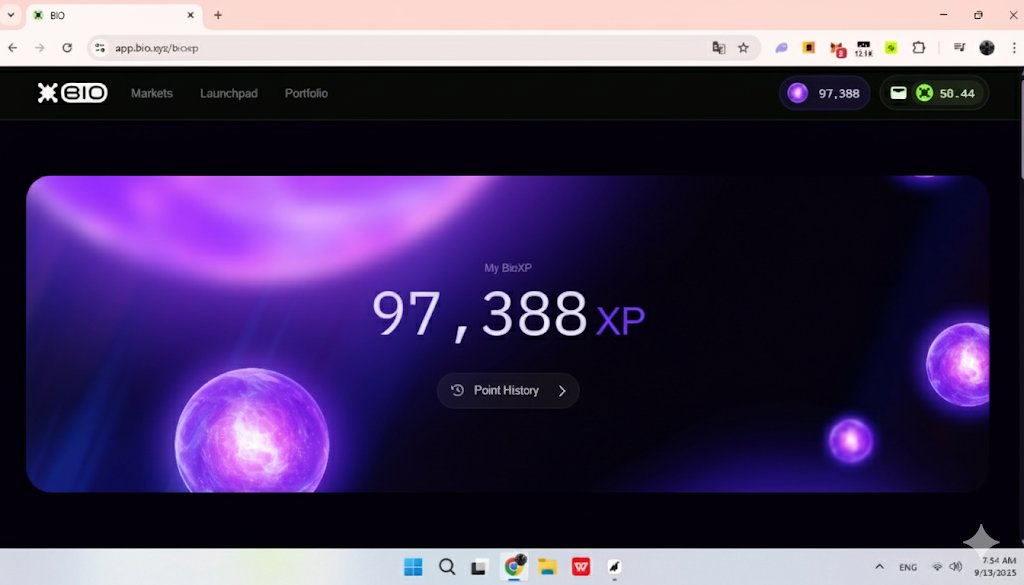Close the BIO browser tab
The image size is (1024, 585).
pos(191,15)
